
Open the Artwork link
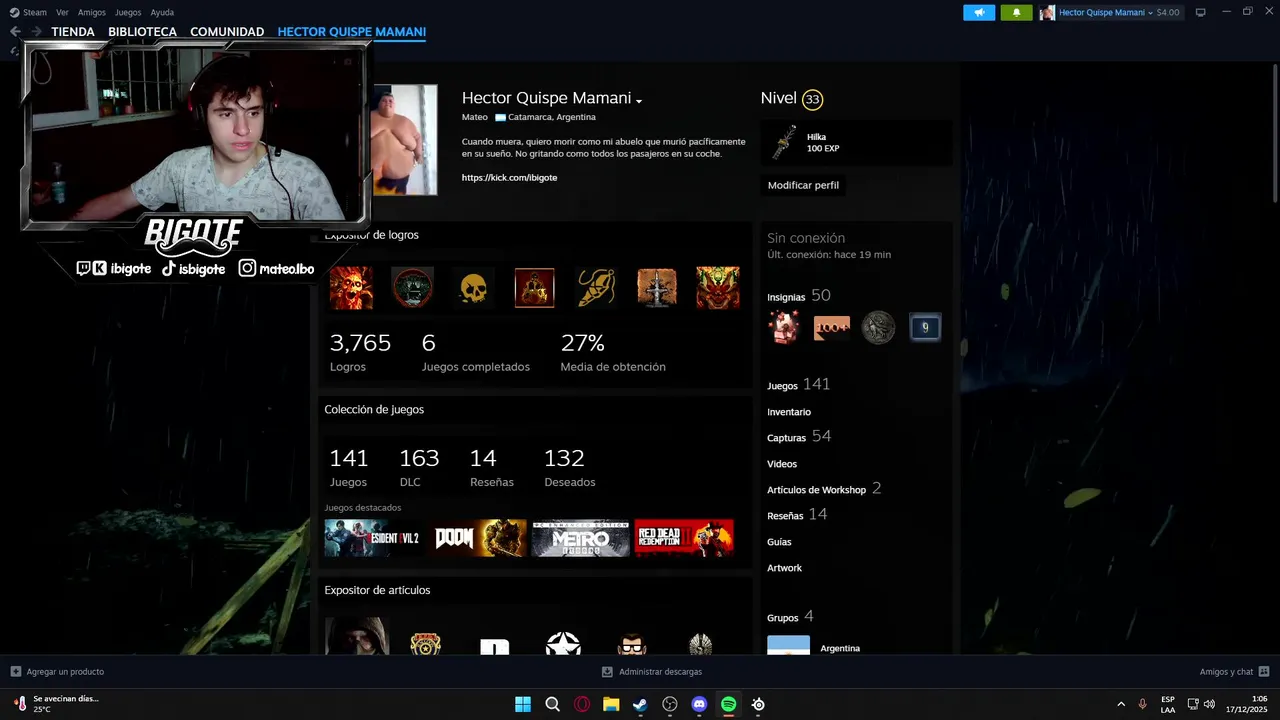pos(784,568)
